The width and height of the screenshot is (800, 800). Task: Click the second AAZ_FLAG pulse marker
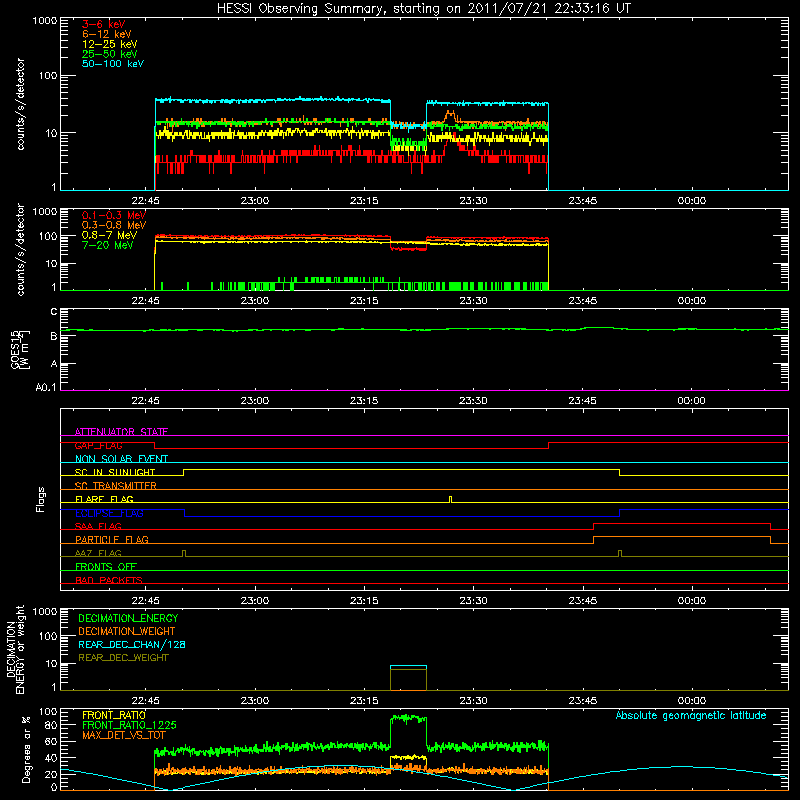pyautogui.click(x=620, y=553)
